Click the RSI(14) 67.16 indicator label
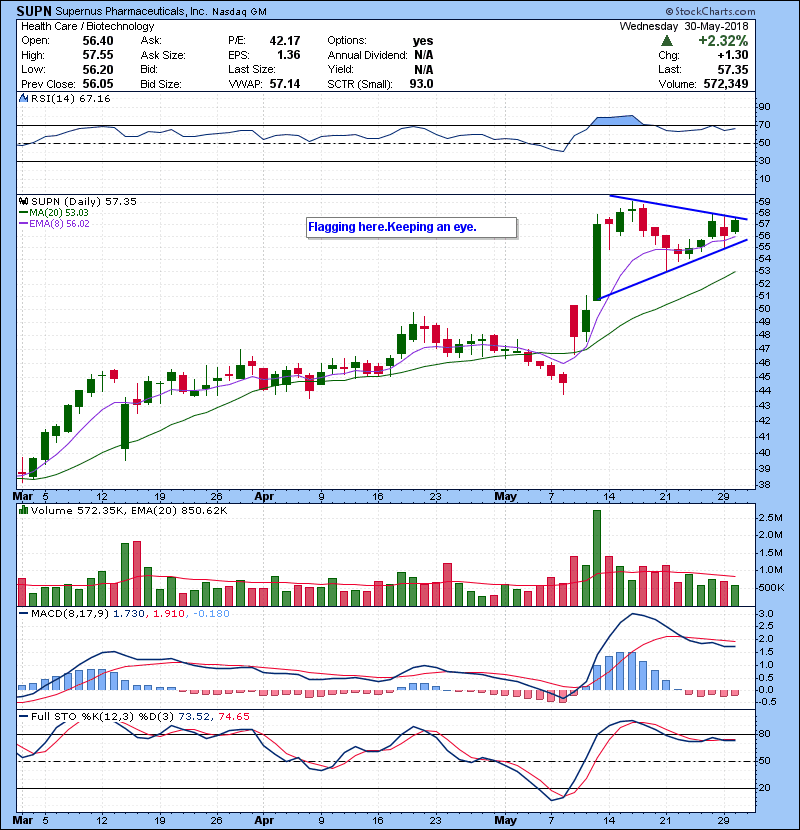800x830 pixels. tap(70, 98)
